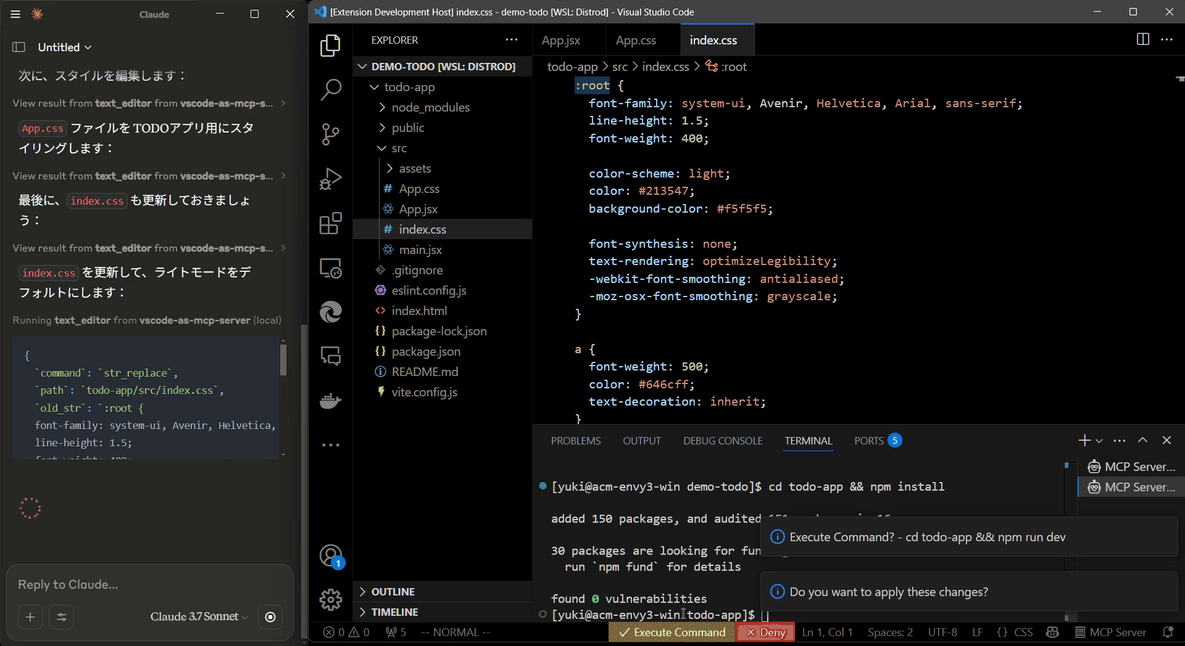Click the Execute Command button
The image size is (1185, 646).
[x=671, y=632]
